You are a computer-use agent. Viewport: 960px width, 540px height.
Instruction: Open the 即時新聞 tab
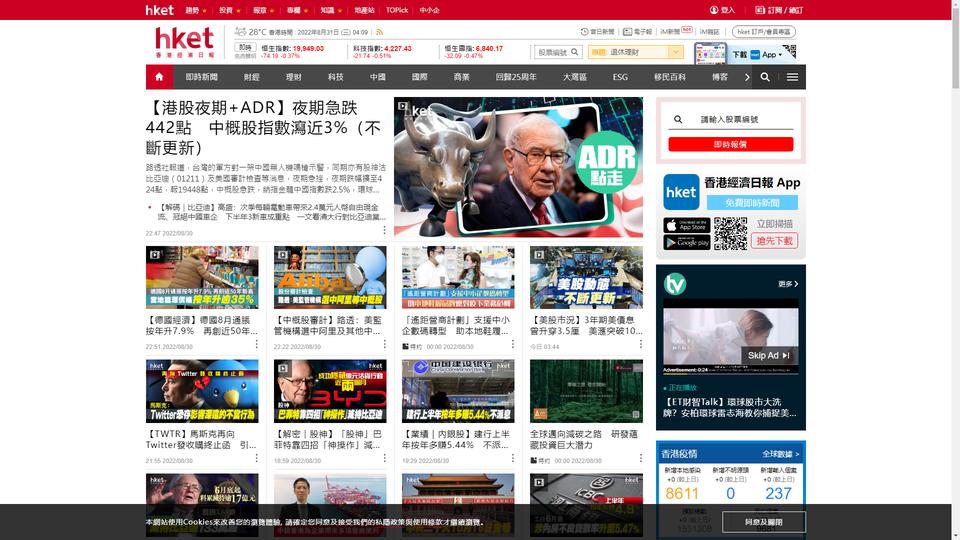pyautogui.click(x=201, y=77)
